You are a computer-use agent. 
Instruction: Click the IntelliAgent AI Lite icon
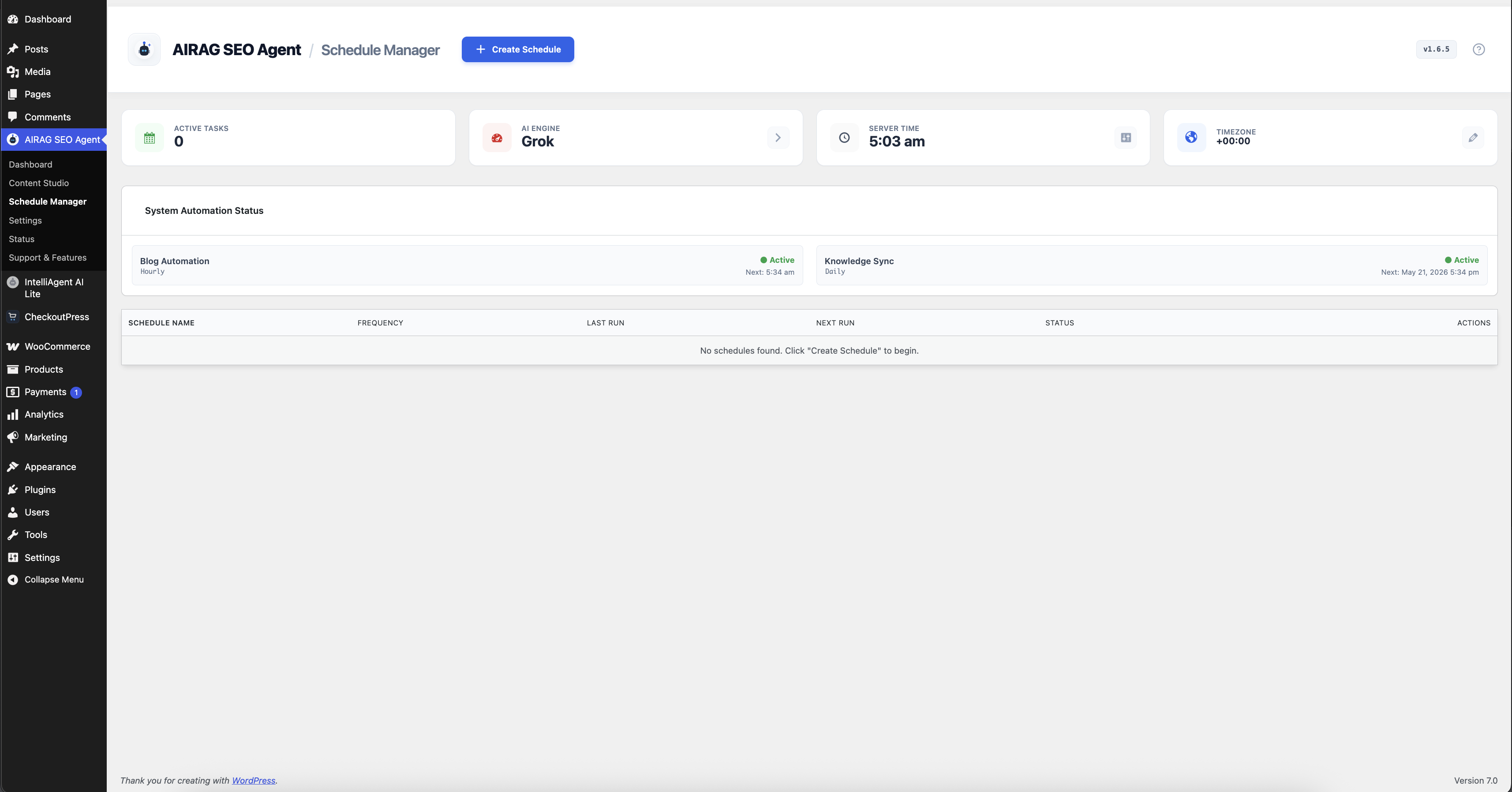13,282
